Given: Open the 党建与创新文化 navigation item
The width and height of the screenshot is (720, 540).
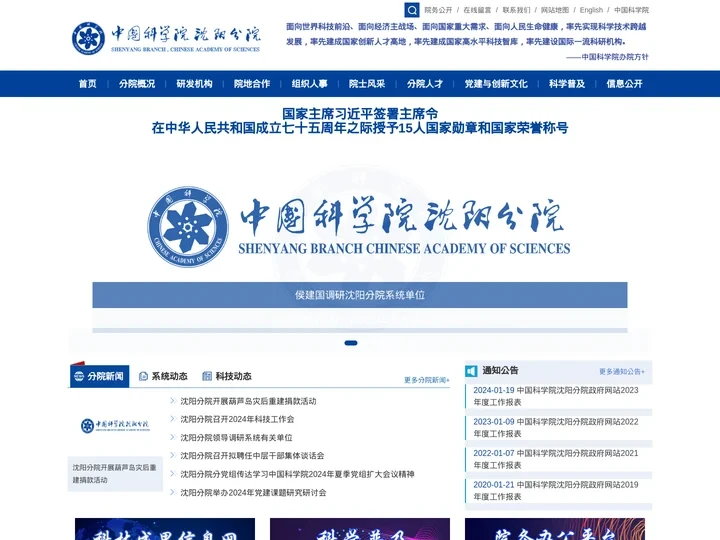Looking at the screenshot, I should click(496, 84).
